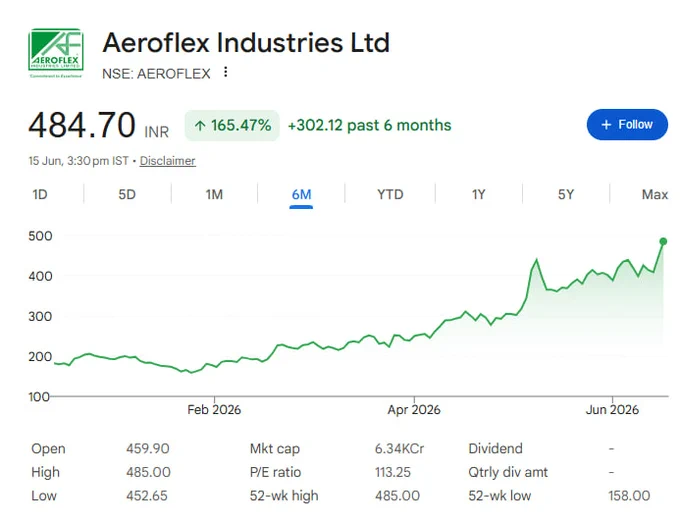
Task: Click the Apr 2026 axis label
Action: (x=414, y=410)
